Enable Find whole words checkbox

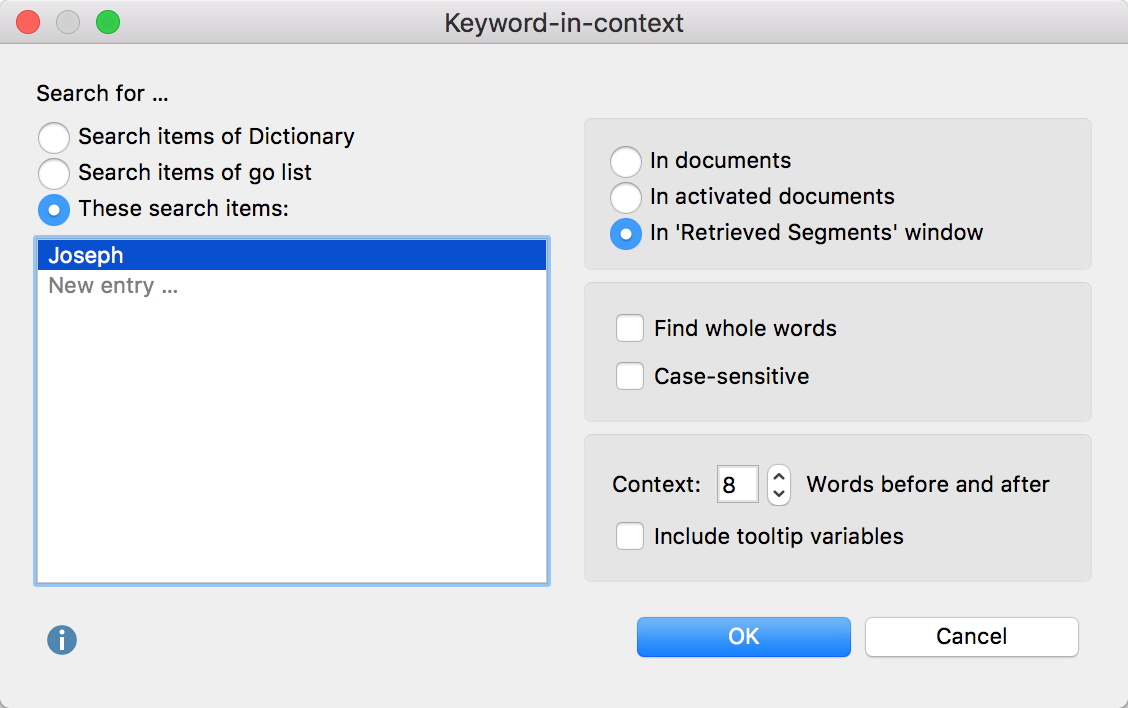pos(629,328)
